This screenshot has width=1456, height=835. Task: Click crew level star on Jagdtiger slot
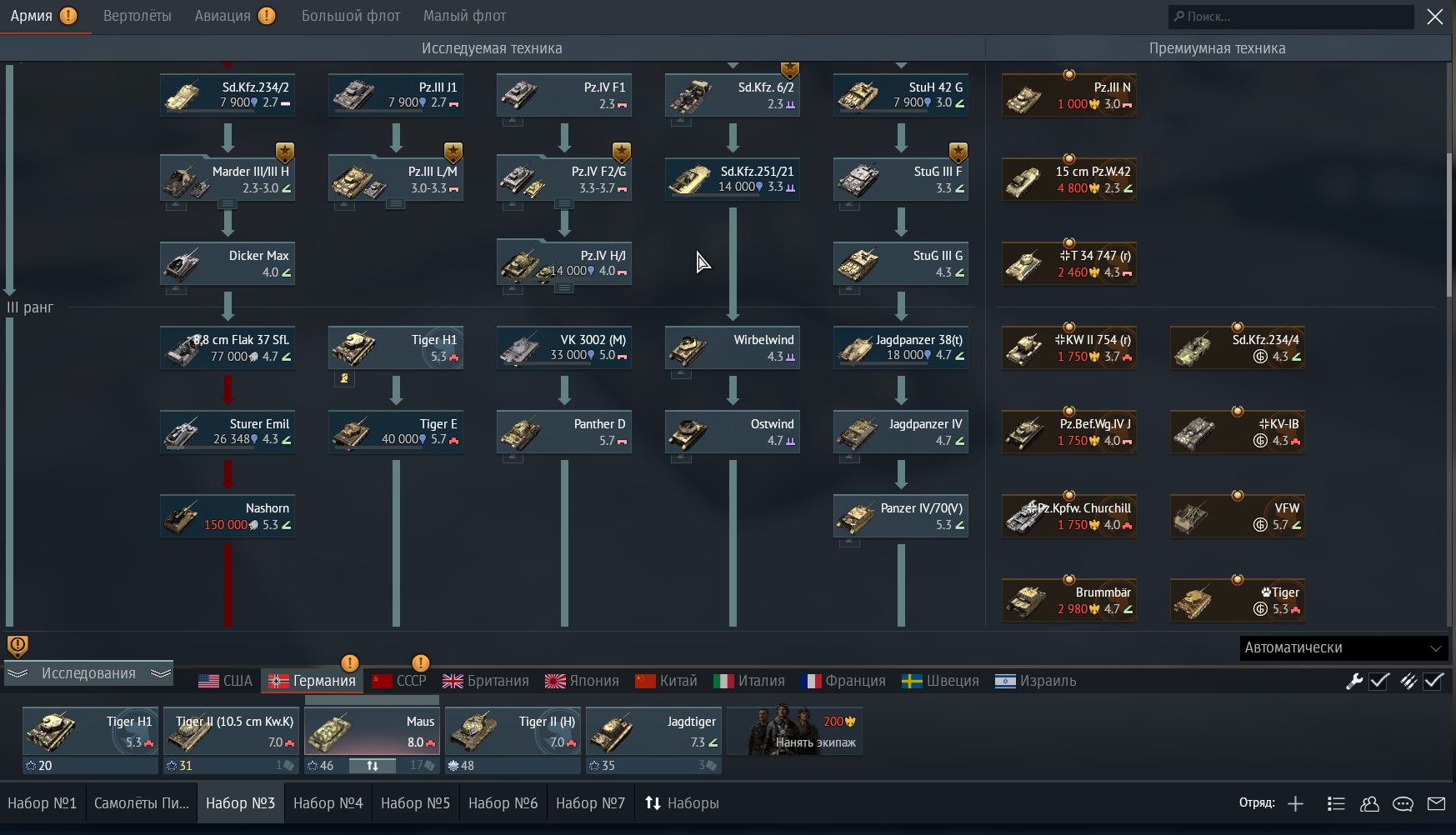(x=595, y=765)
